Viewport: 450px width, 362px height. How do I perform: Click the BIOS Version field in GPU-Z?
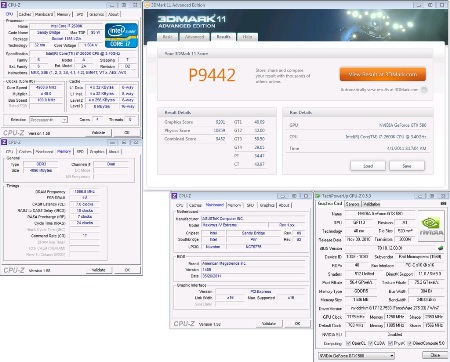click(390, 248)
